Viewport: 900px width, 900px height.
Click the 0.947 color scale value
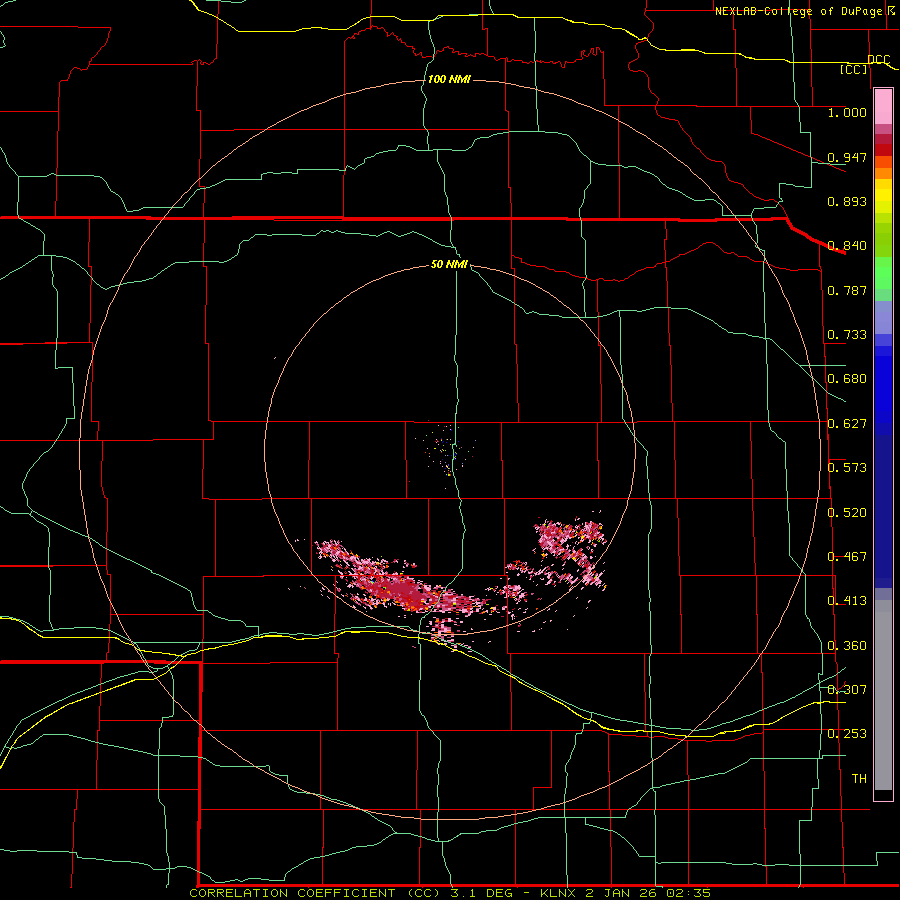tap(847, 157)
